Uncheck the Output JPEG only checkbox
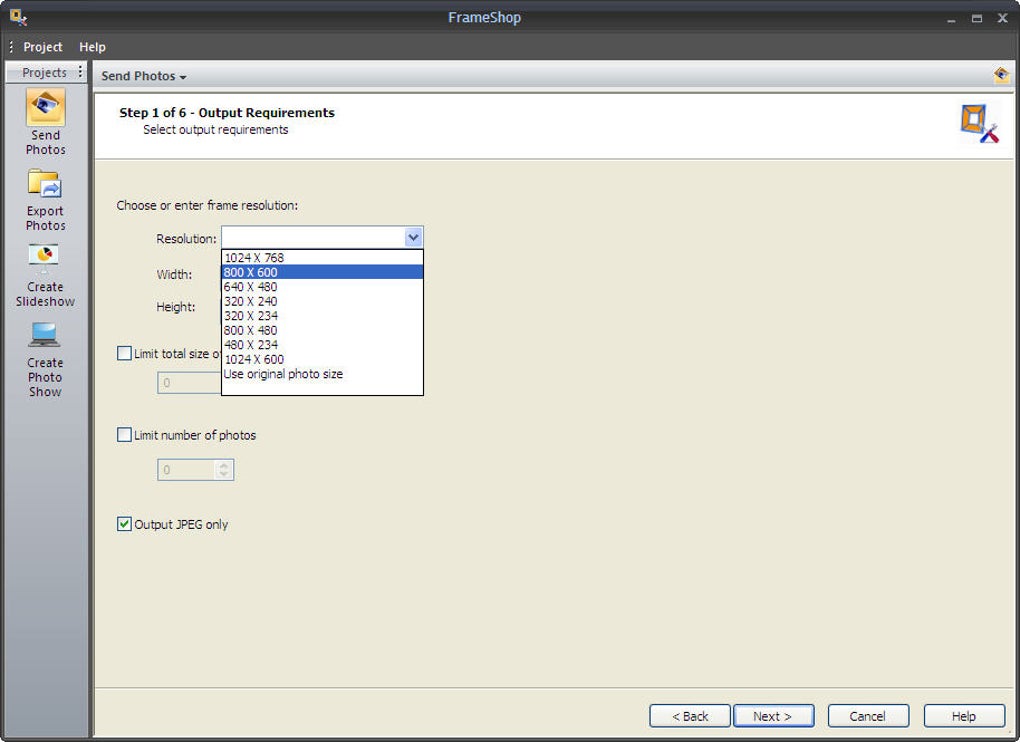The image size is (1020, 742). pos(124,523)
